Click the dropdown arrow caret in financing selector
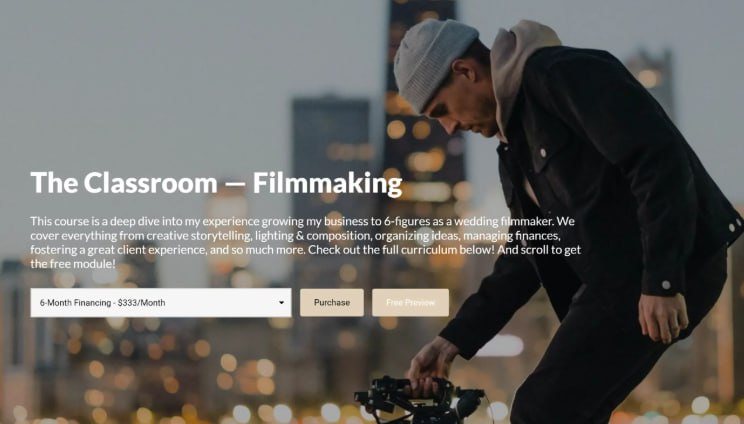744x424 pixels. pyautogui.click(x=281, y=303)
